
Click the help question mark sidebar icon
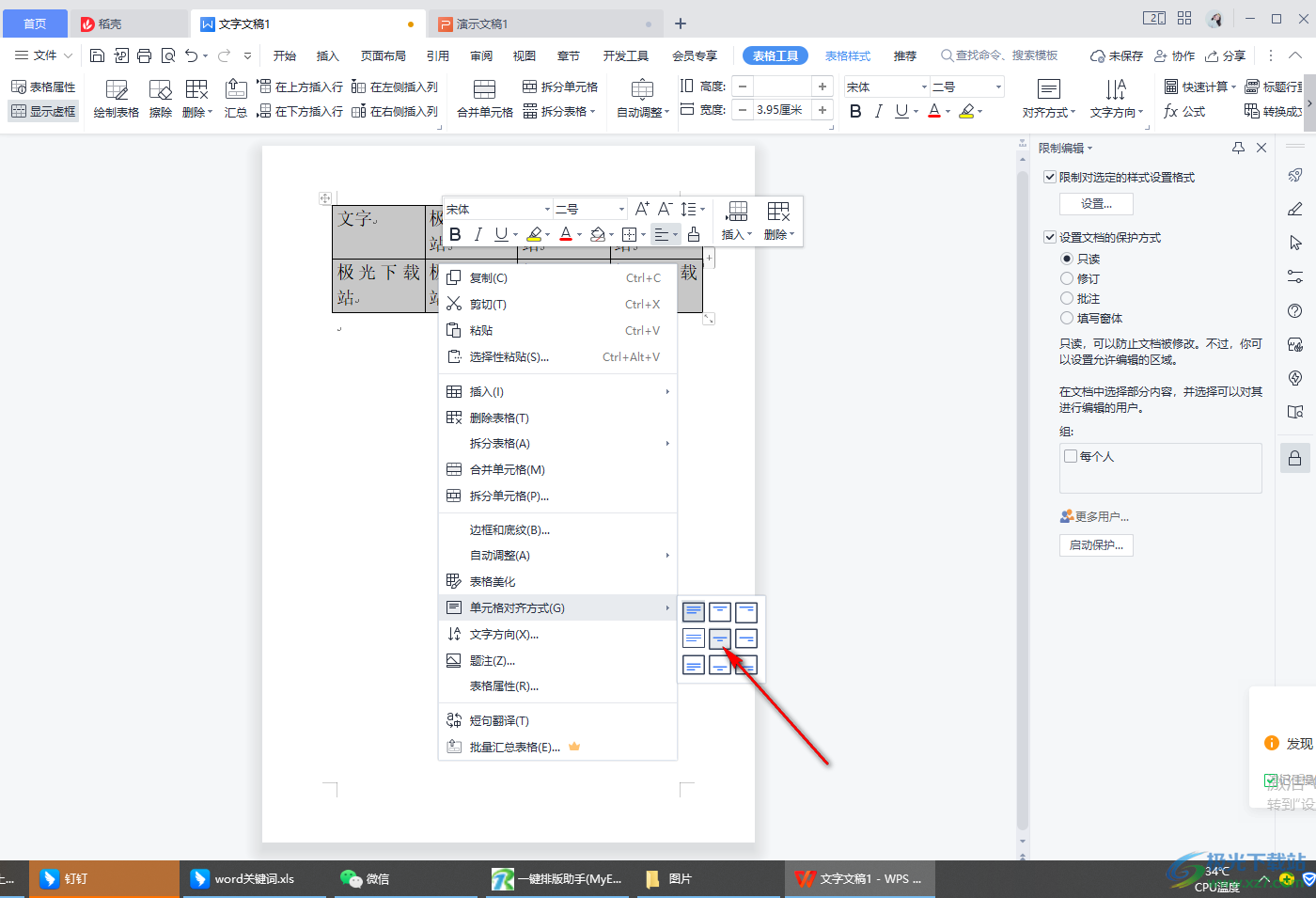pos(1295,311)
